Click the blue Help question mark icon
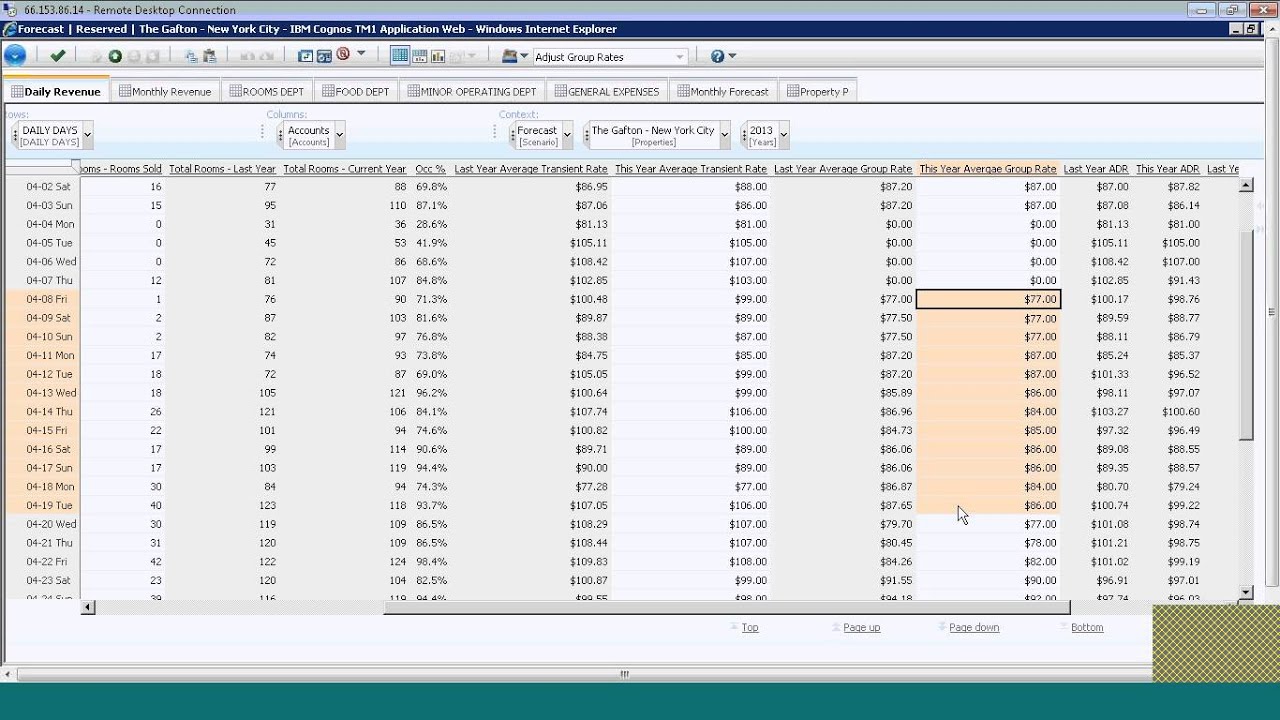The width and height of the screenshot is (1280, 720). [717, 56]
